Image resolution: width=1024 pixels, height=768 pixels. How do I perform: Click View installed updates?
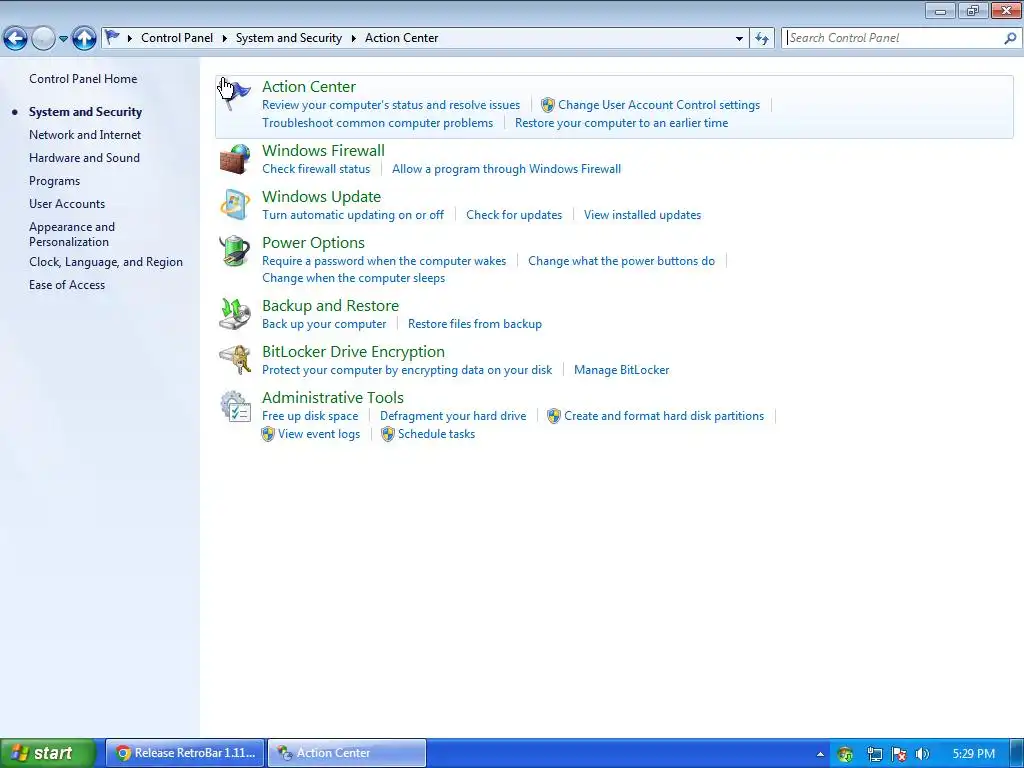click(643, 215)
